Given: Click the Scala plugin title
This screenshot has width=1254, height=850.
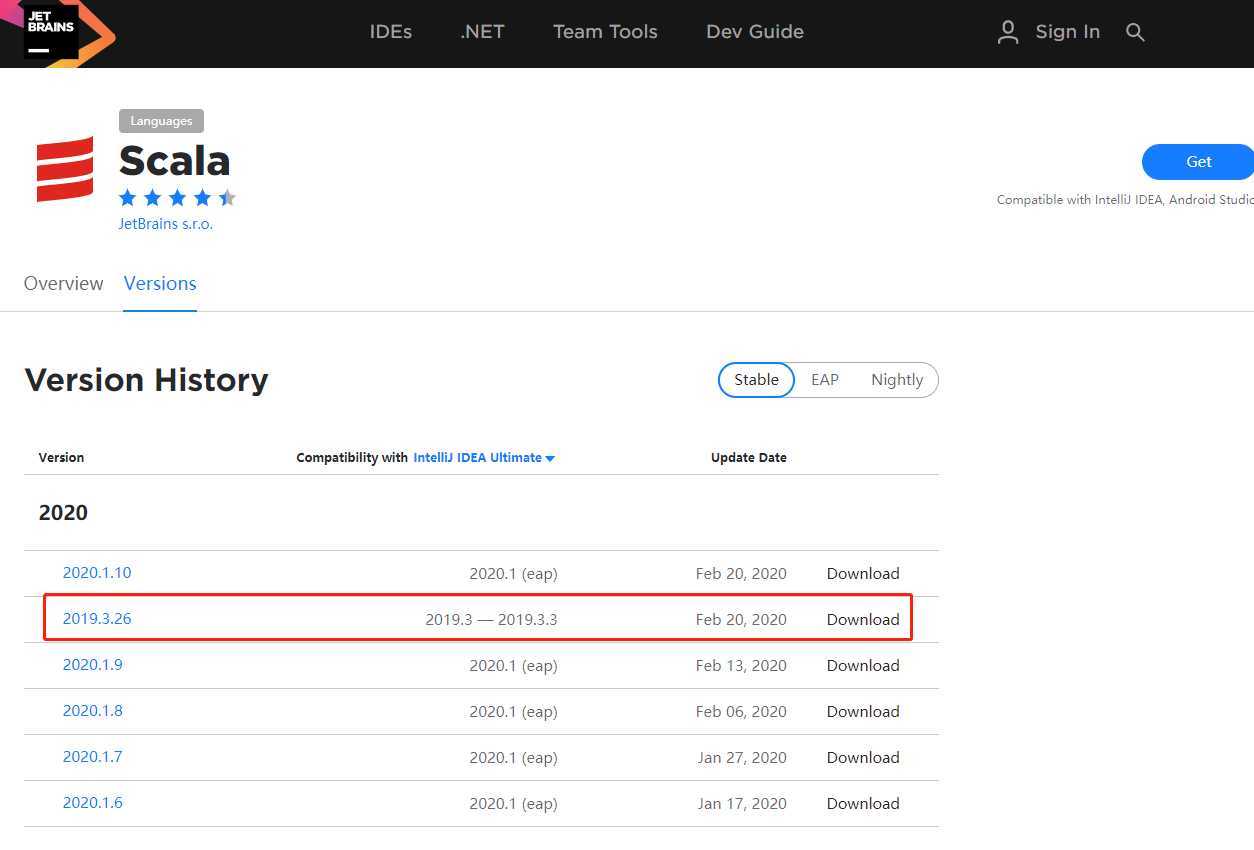Looking at the screenshot, I should pyautogui.click(x=175, y=161).
